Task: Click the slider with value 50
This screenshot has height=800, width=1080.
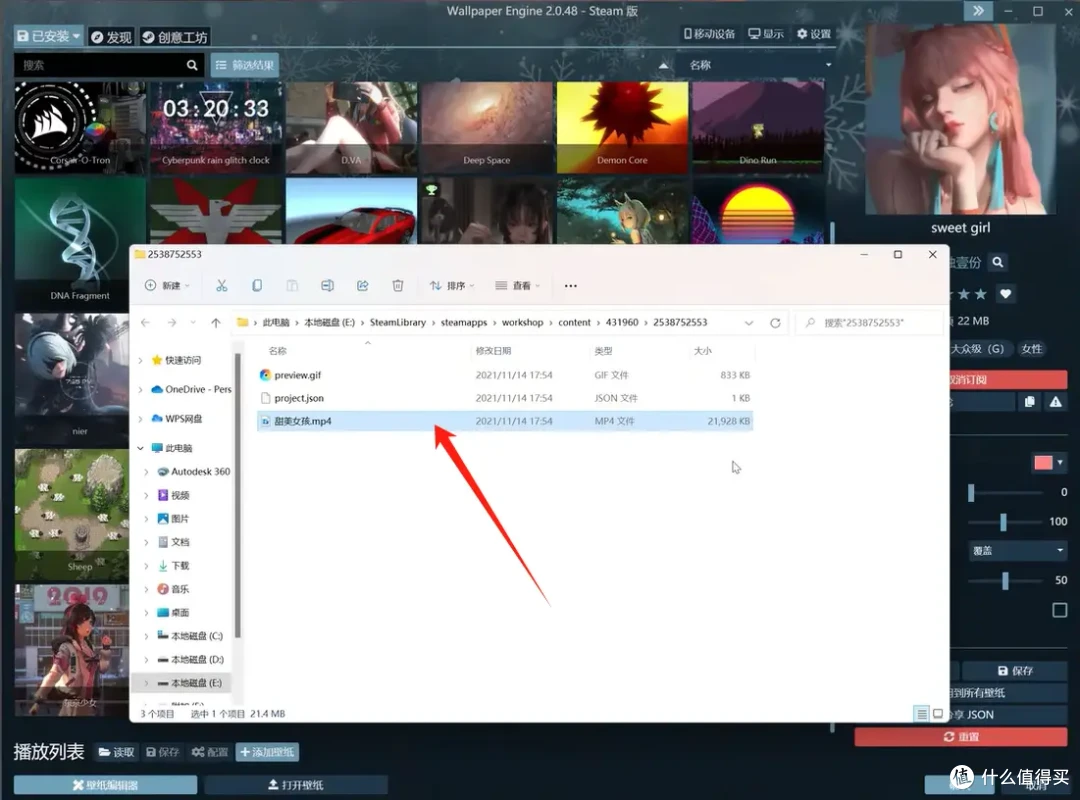Action: click(1005, 580)
